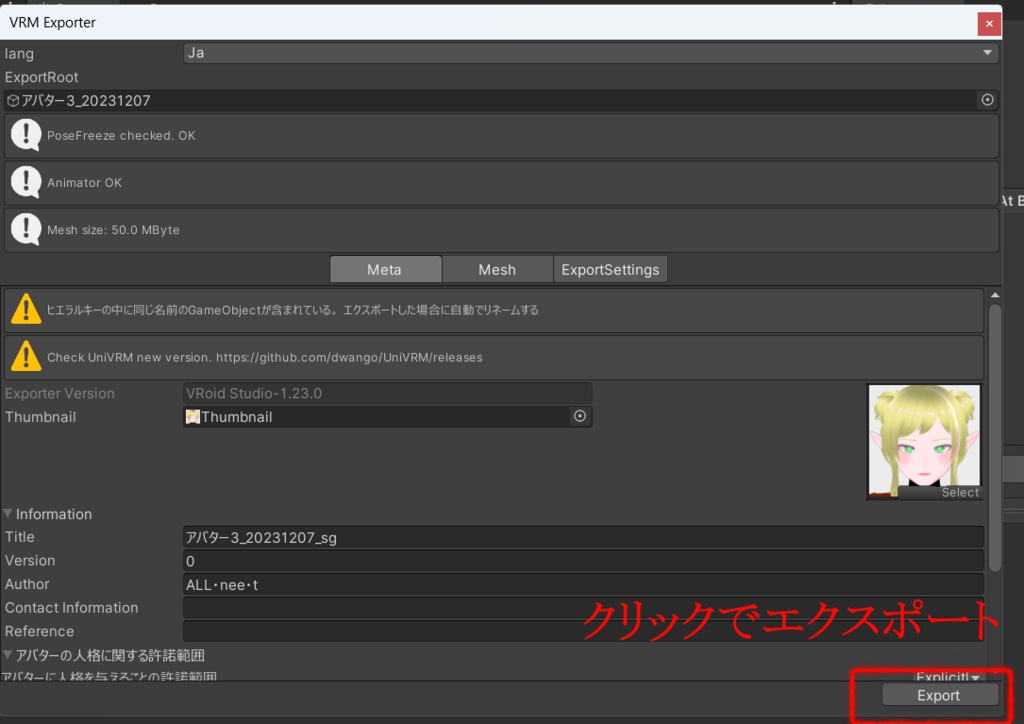
Task: Click the Author input field
Action: pyautogui.click(x=583, y=584)
